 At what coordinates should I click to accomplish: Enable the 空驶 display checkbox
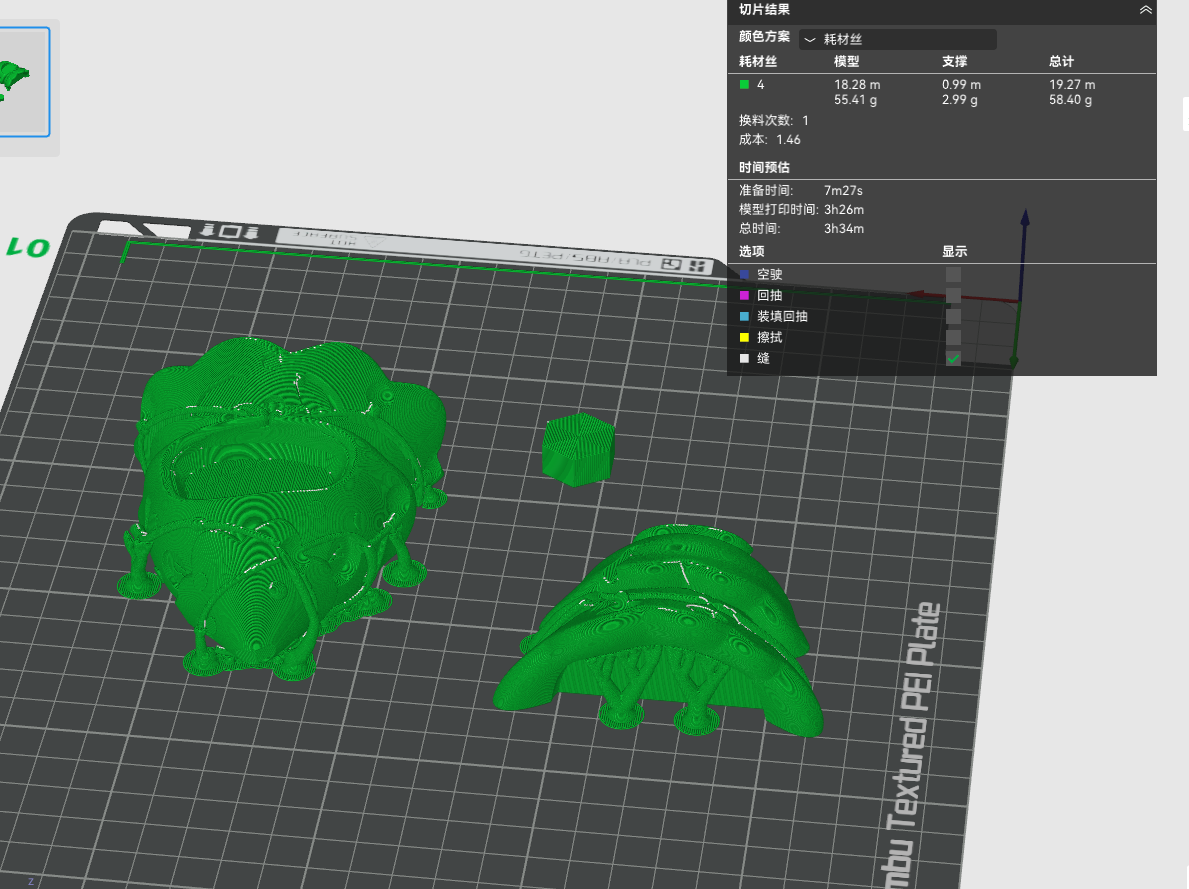pos(953,275)
